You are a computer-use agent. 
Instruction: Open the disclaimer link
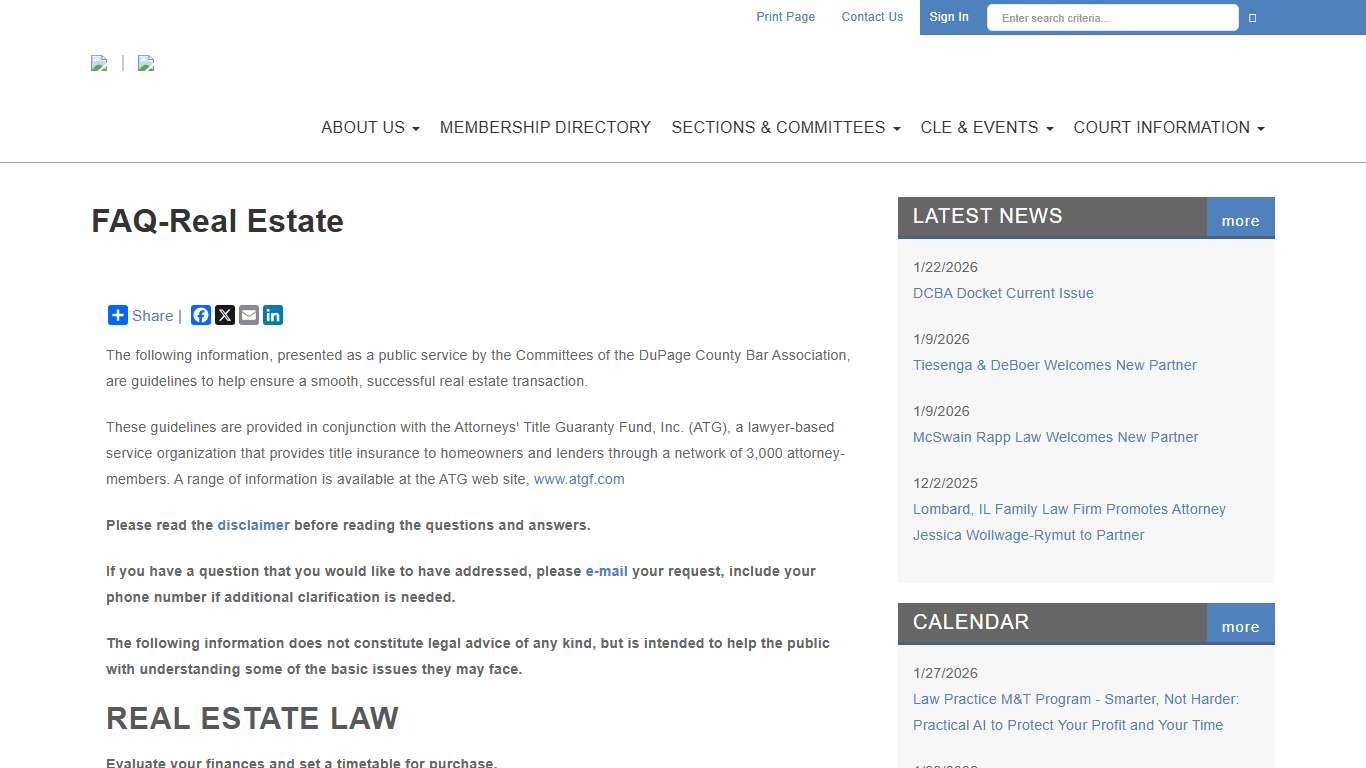coord(253,525)
